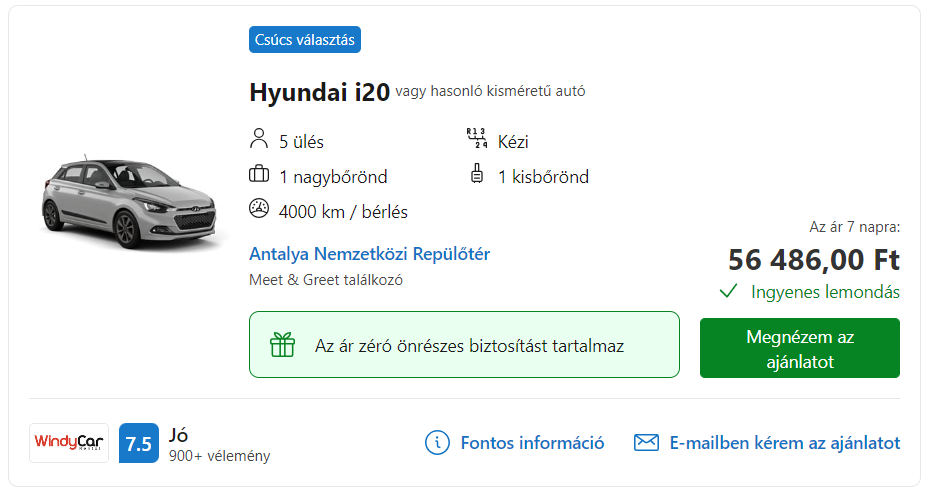Click the WindyCar supplier logo
This screenshot has height=491, width=934.
pyautogui.click(x=69, y=443)
